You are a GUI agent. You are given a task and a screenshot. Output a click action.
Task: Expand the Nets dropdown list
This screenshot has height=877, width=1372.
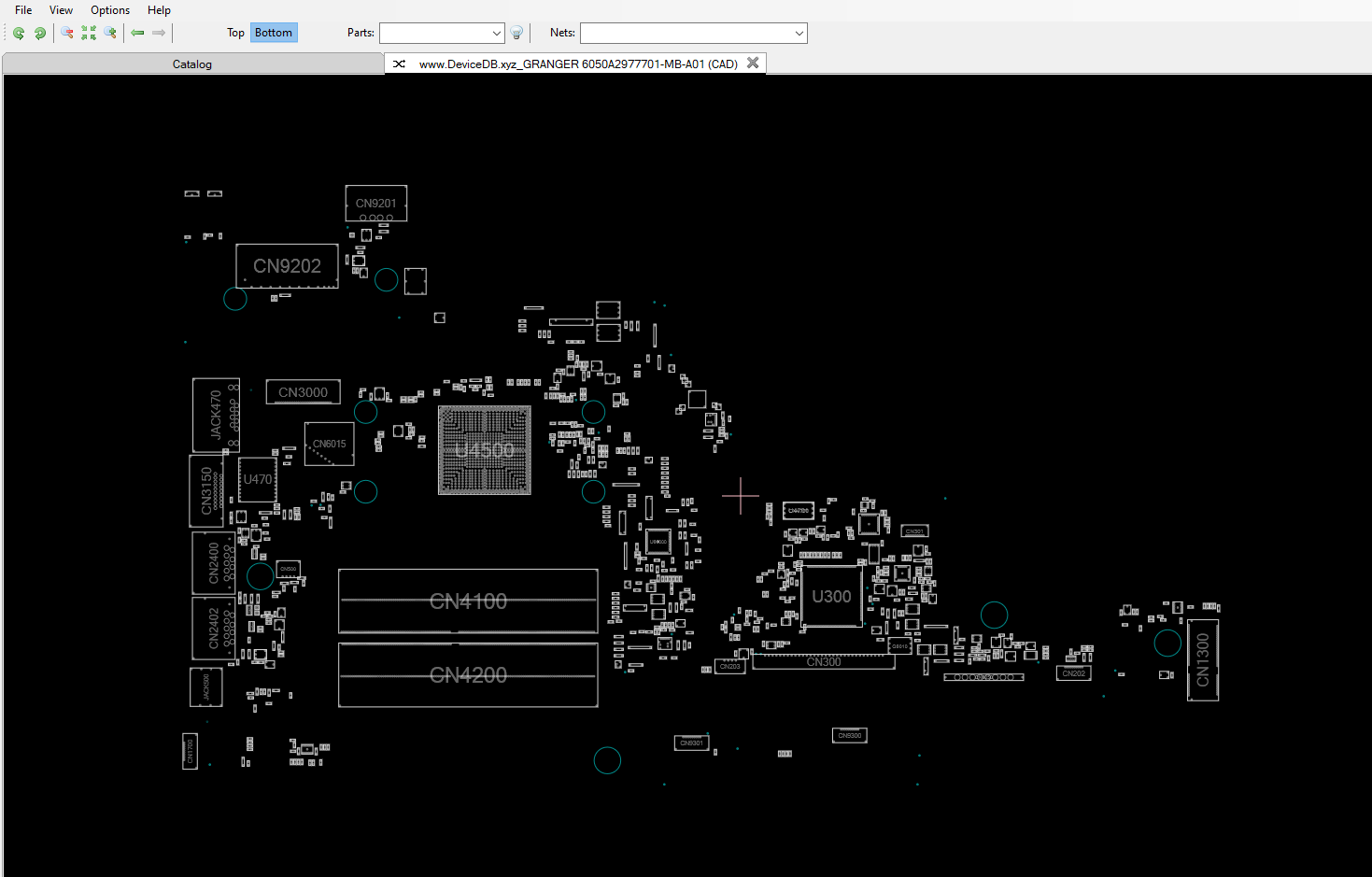pyautogui.click(x=799, y=34)
